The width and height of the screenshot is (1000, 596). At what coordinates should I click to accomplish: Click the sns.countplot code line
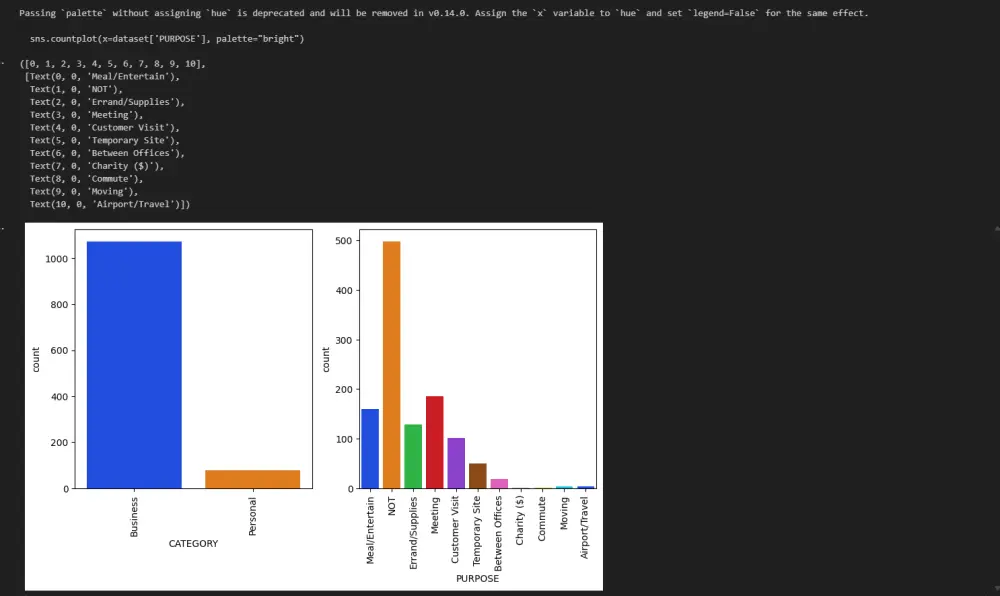pyautogui.click(x=167, y=39)
